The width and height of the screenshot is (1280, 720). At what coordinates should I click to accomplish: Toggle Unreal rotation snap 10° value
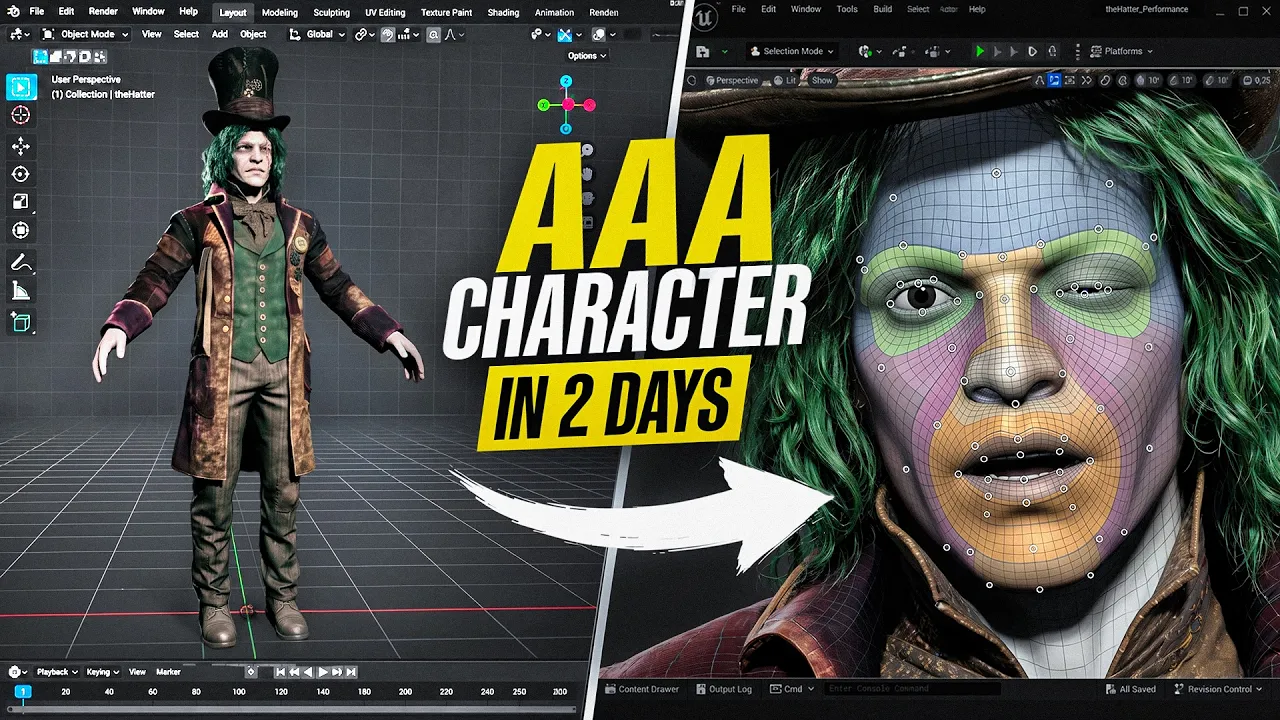pyautogui.click(x=1182, y=80)
